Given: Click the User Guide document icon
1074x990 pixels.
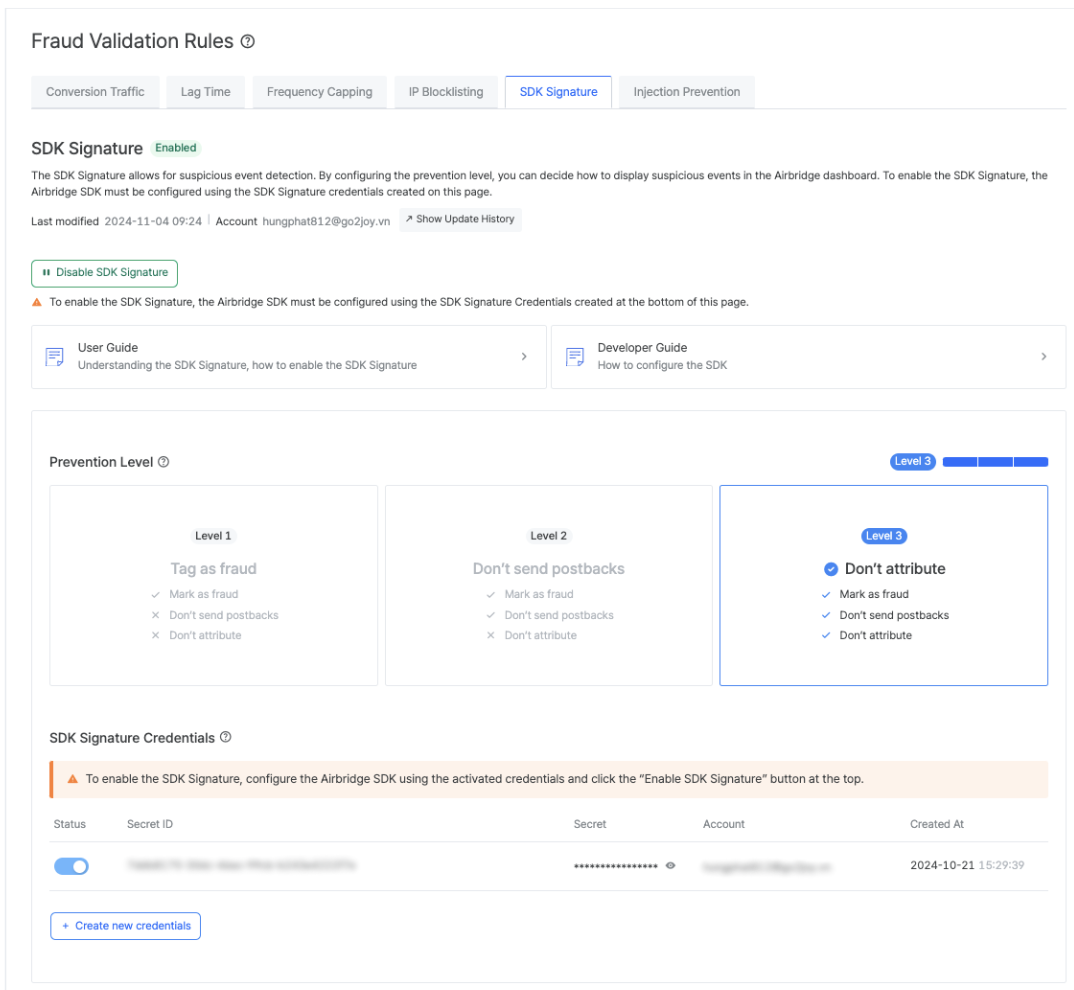Looking at the screenshot, I should pyautogui.click(x=55, y=357).
